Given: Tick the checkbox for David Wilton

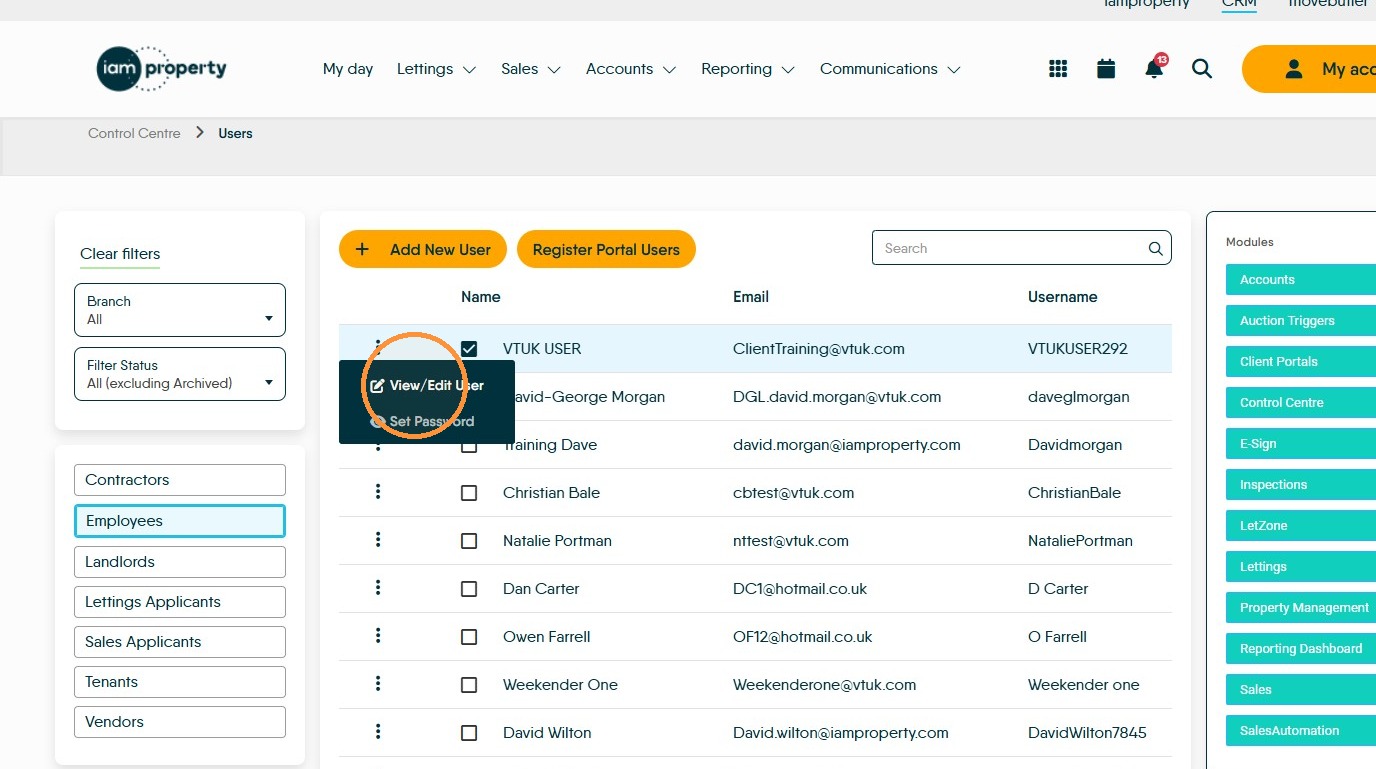Looking at the screenshot, I should (x=469, y=733).
